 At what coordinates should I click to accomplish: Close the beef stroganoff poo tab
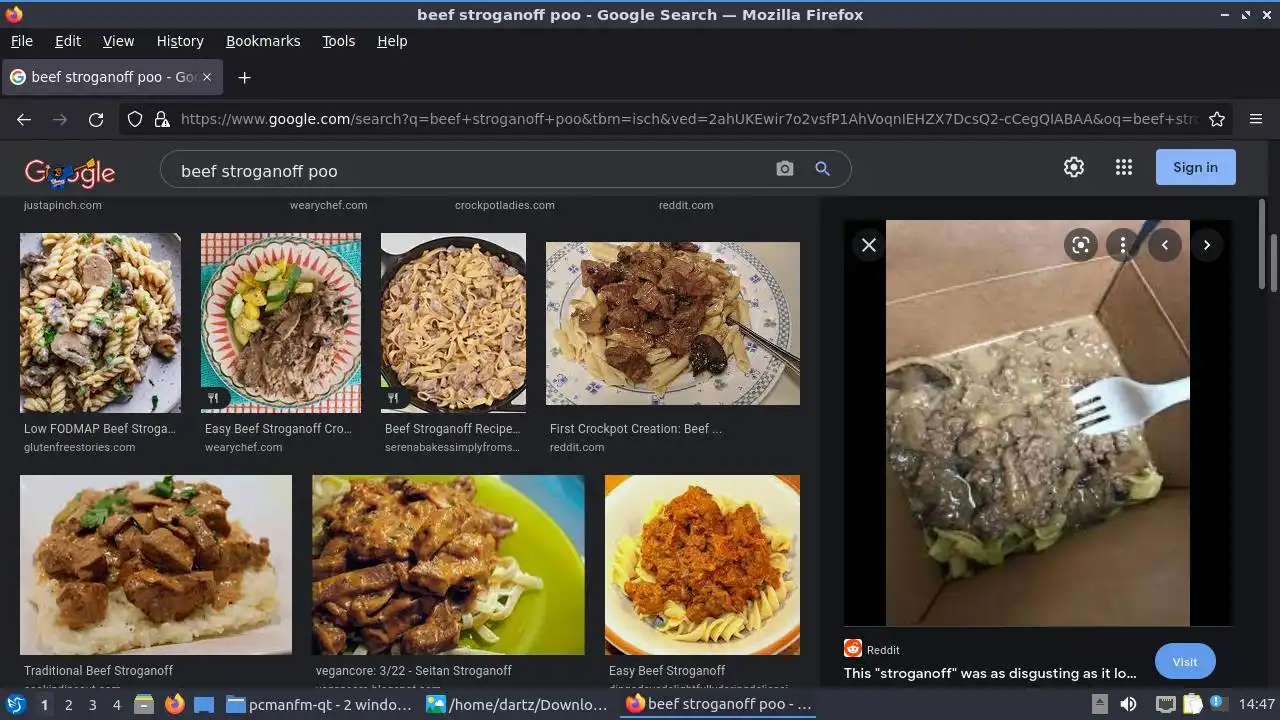(207, 77)
